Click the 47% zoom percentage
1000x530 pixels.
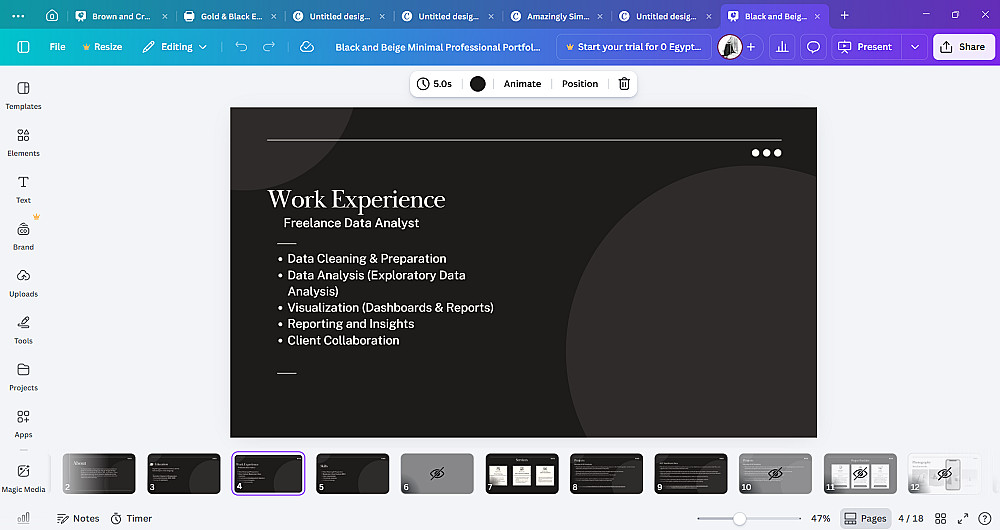820,519
